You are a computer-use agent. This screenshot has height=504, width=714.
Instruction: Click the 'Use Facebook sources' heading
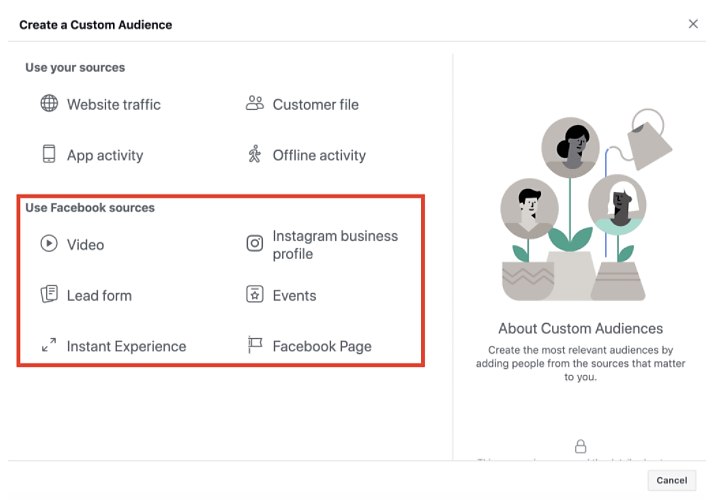(90, 208)
